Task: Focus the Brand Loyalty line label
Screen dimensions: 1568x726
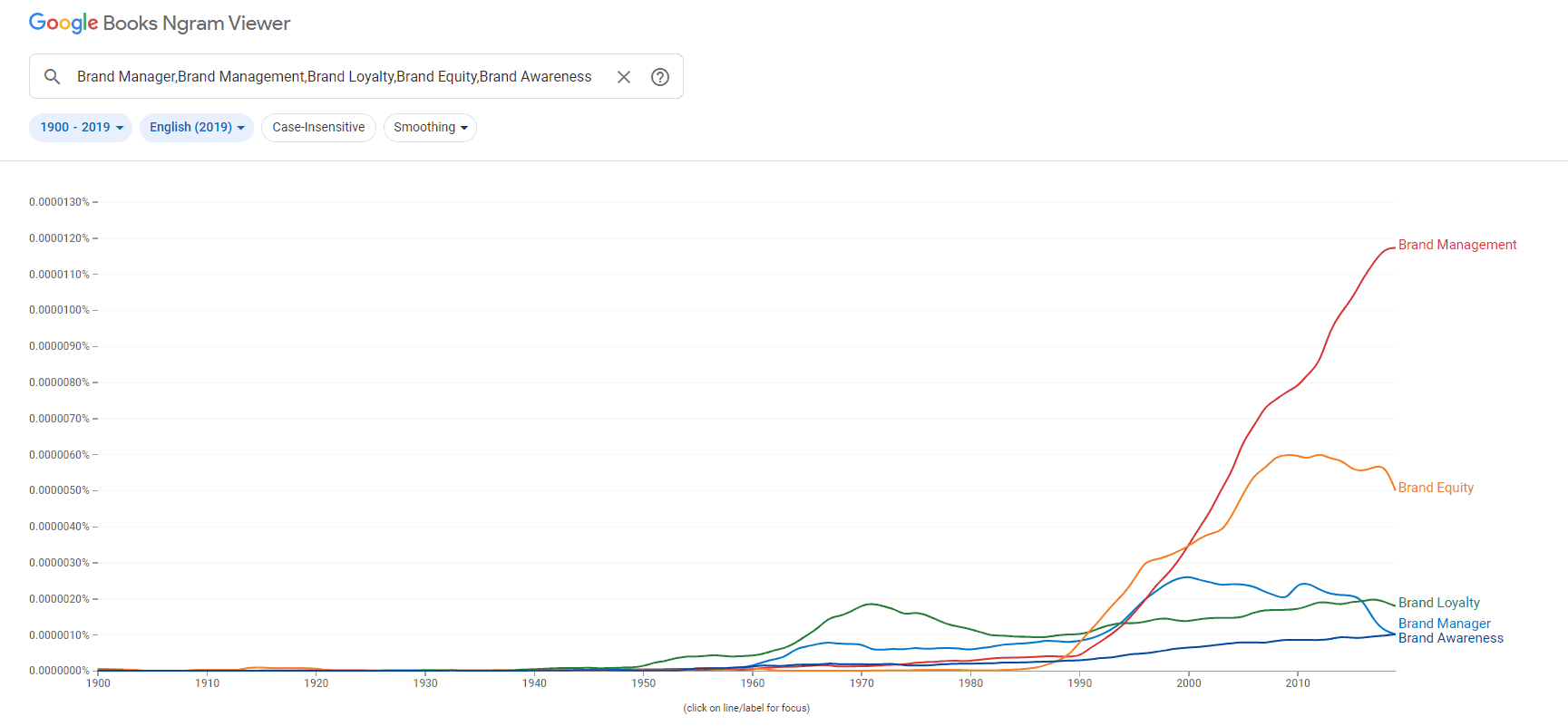Action: [1439, 603]
